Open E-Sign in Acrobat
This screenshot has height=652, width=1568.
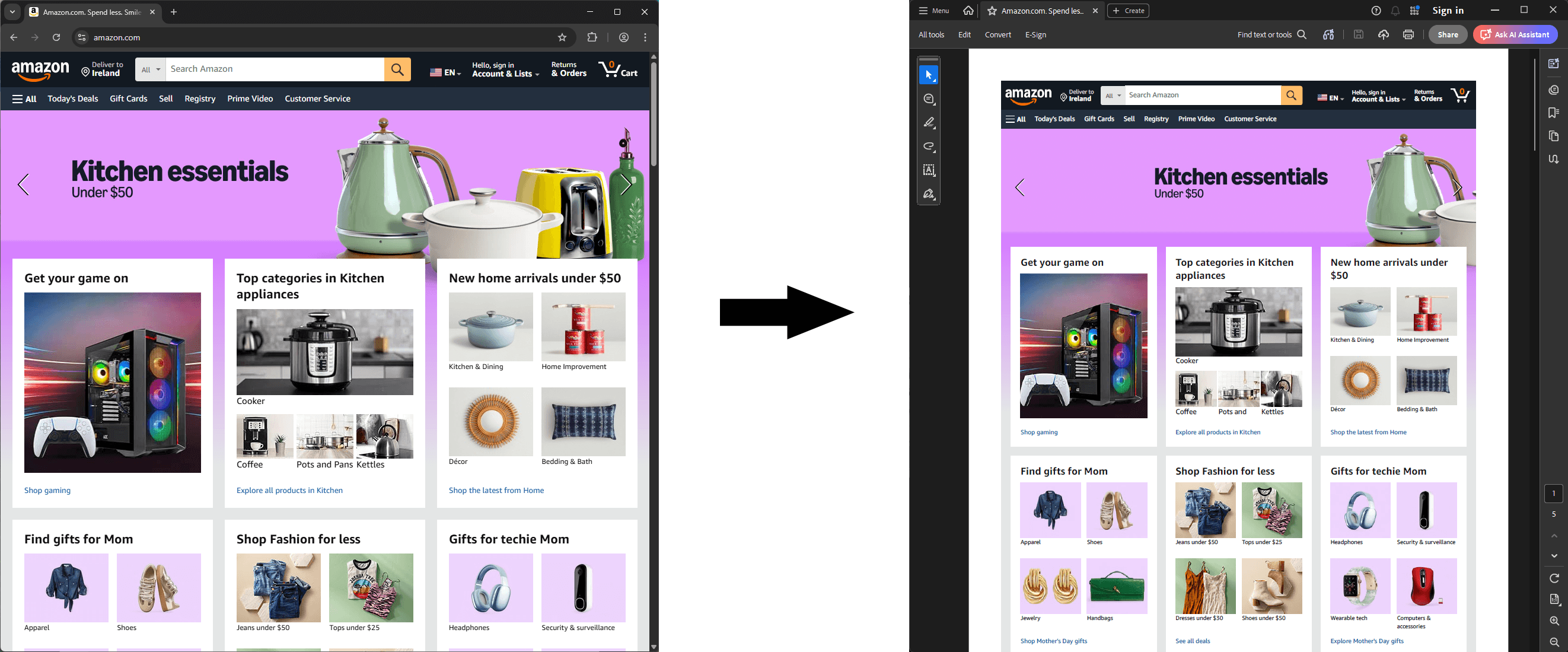click(x=1035, y=34)
